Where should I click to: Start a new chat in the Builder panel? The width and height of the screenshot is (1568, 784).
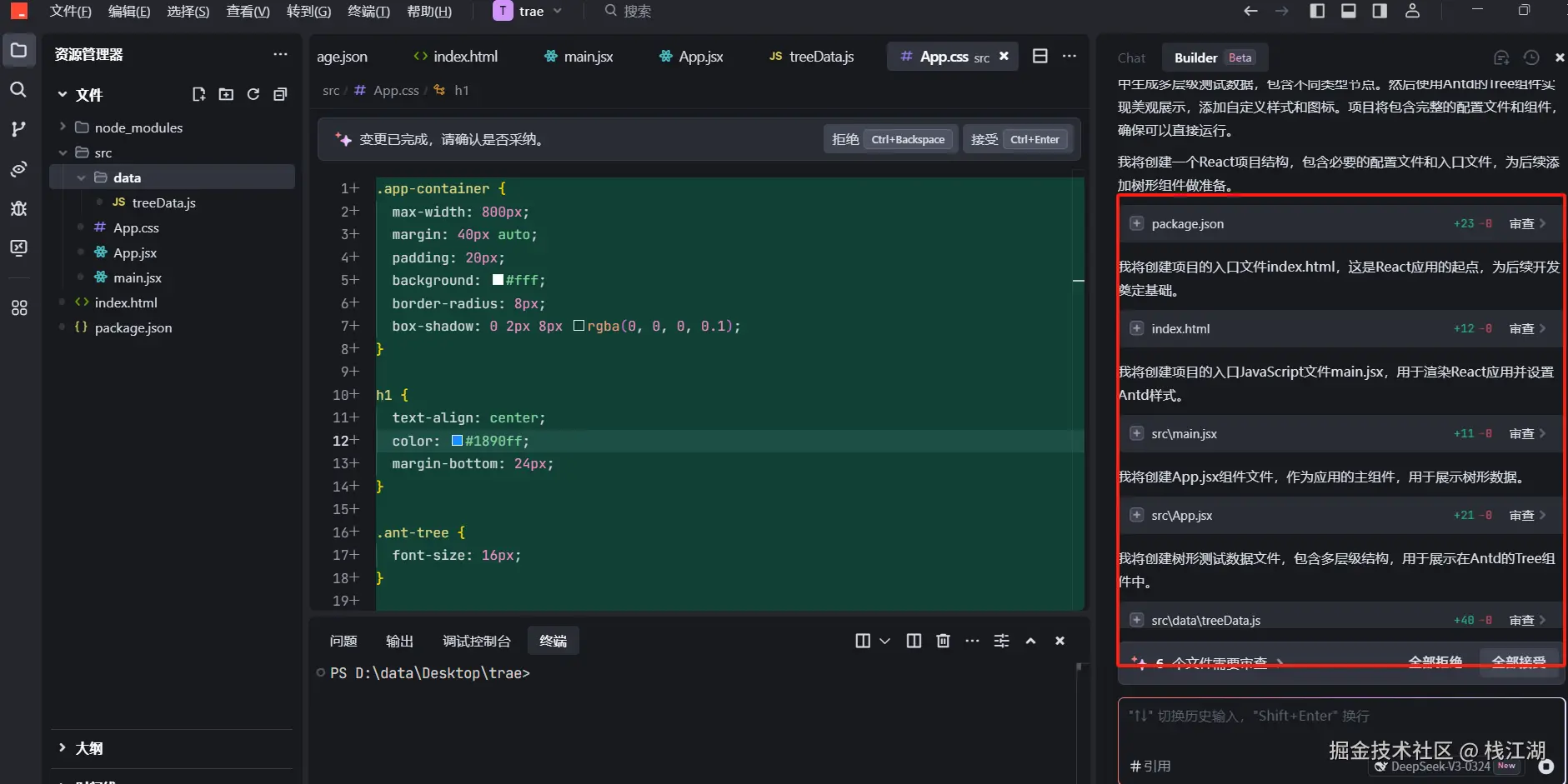tap(1501, 57)
